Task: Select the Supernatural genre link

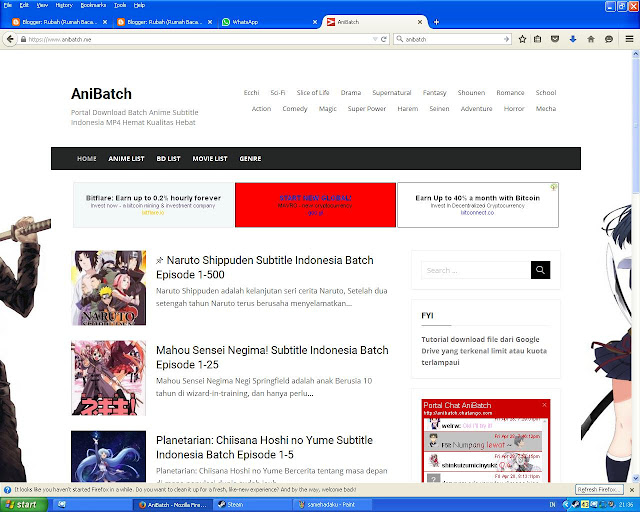Action: pyautogui.click(x=392, y=93)
